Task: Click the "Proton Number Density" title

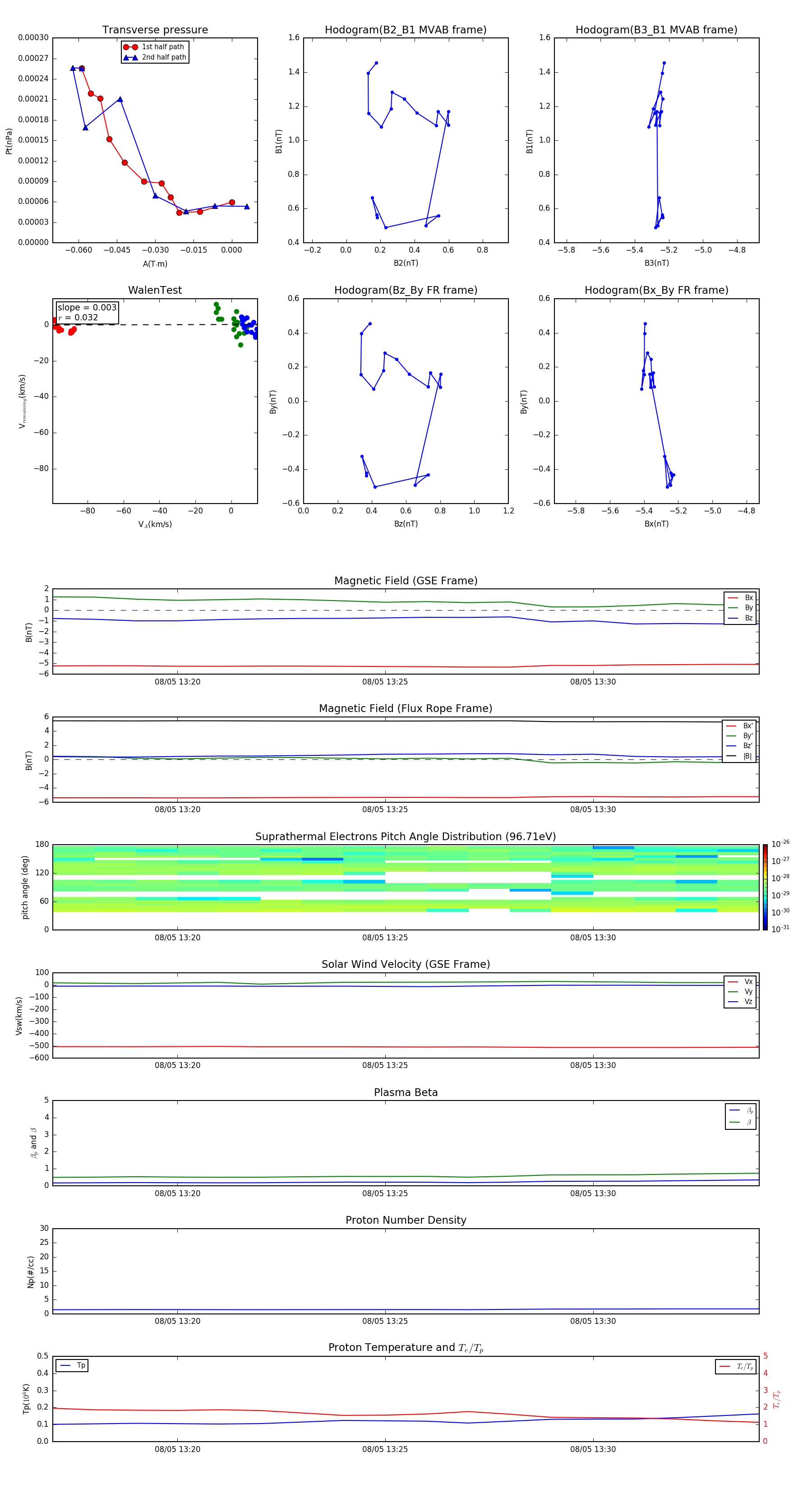Action: [406, 1220]
